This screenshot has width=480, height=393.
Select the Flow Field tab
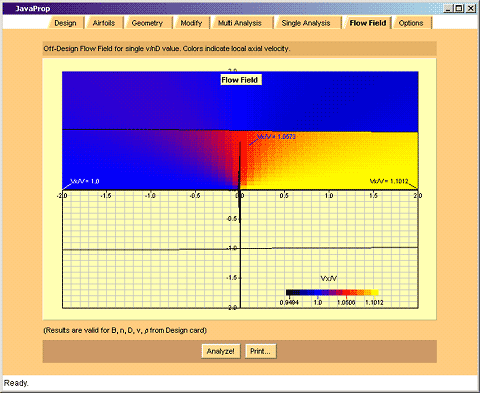(368, 23)
